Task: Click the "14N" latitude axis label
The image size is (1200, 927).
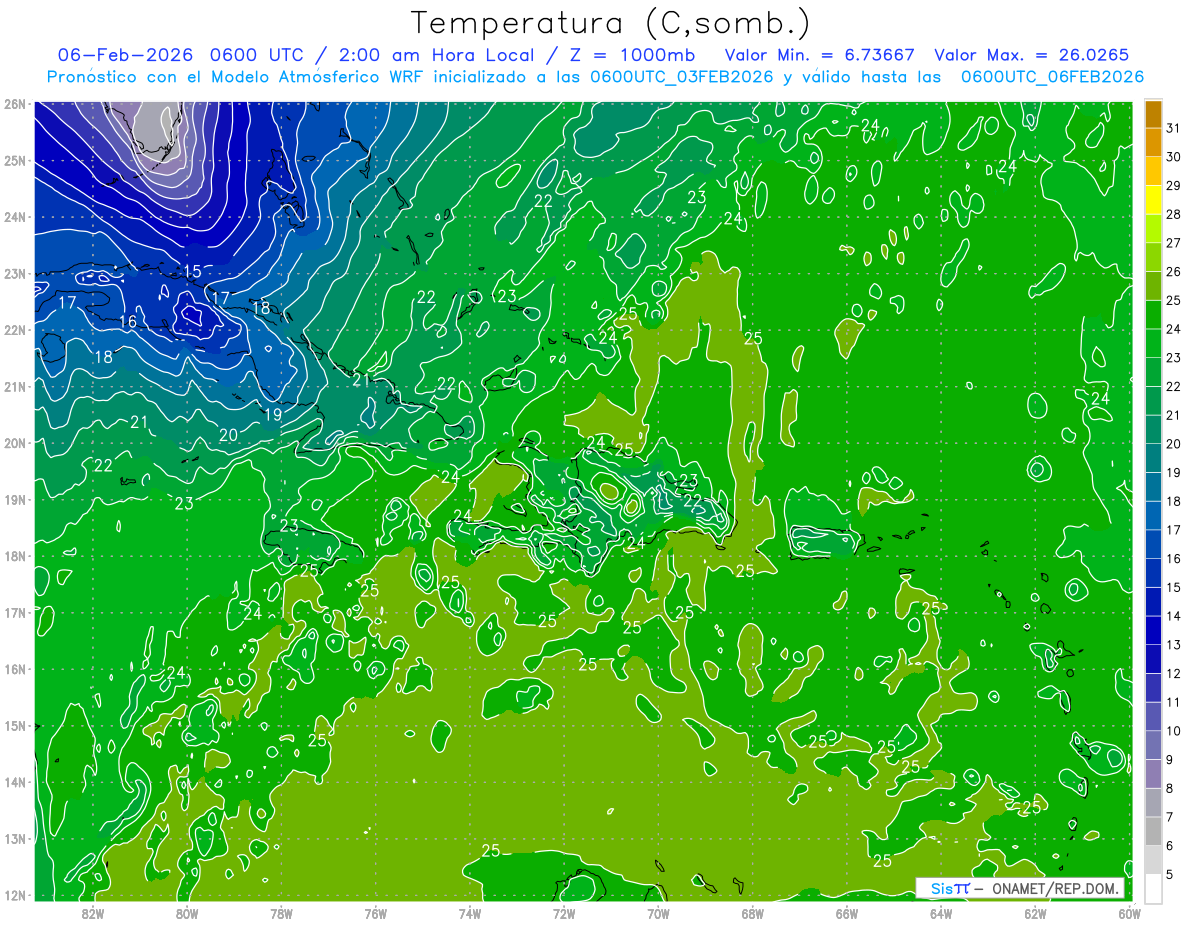Action: (14, 782)
